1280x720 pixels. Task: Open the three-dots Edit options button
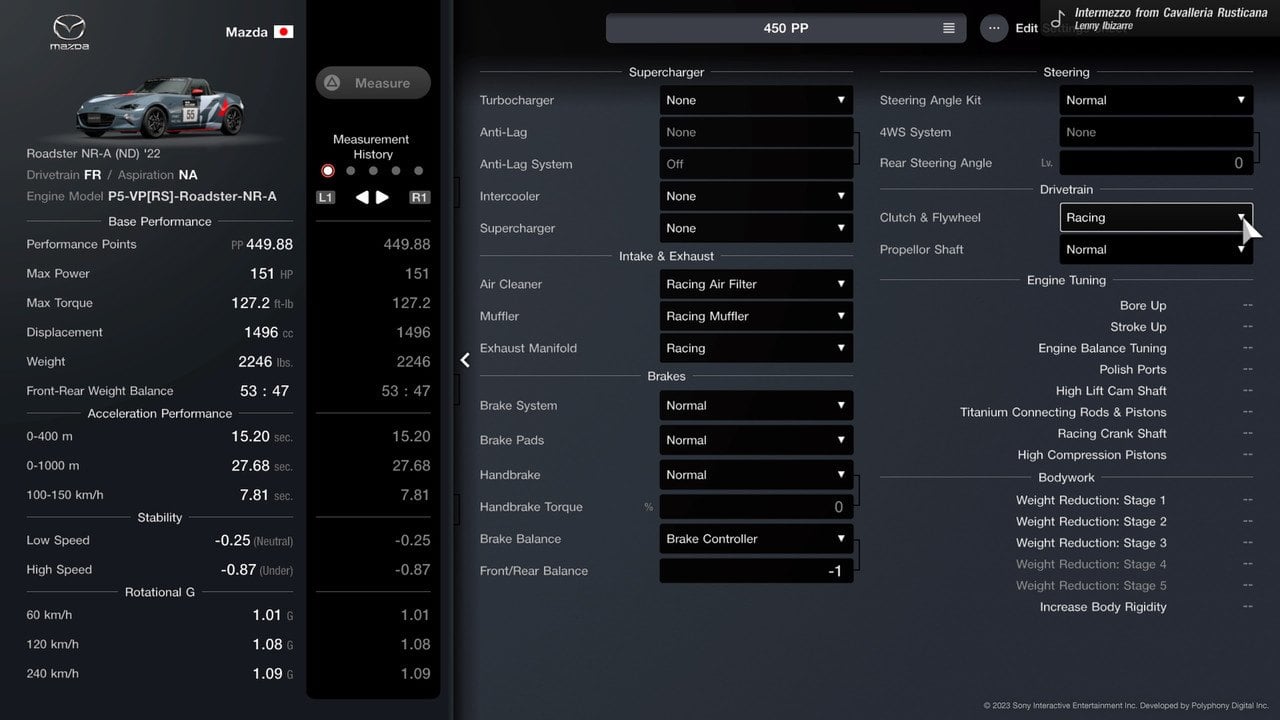coord(994,28)
